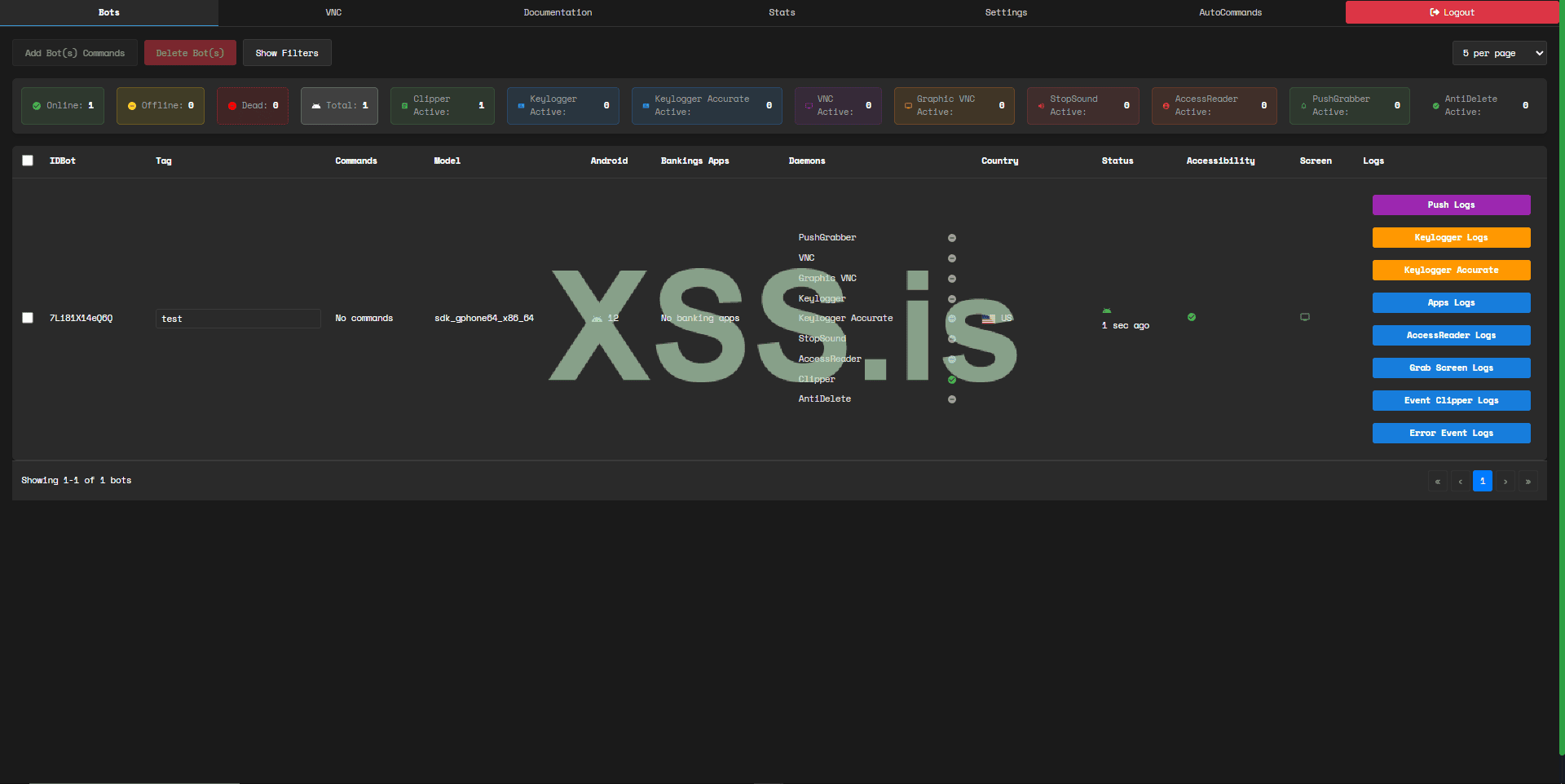
Task: Click the Graphic VNC daemon status dot
Action: [x=952, y=279]
